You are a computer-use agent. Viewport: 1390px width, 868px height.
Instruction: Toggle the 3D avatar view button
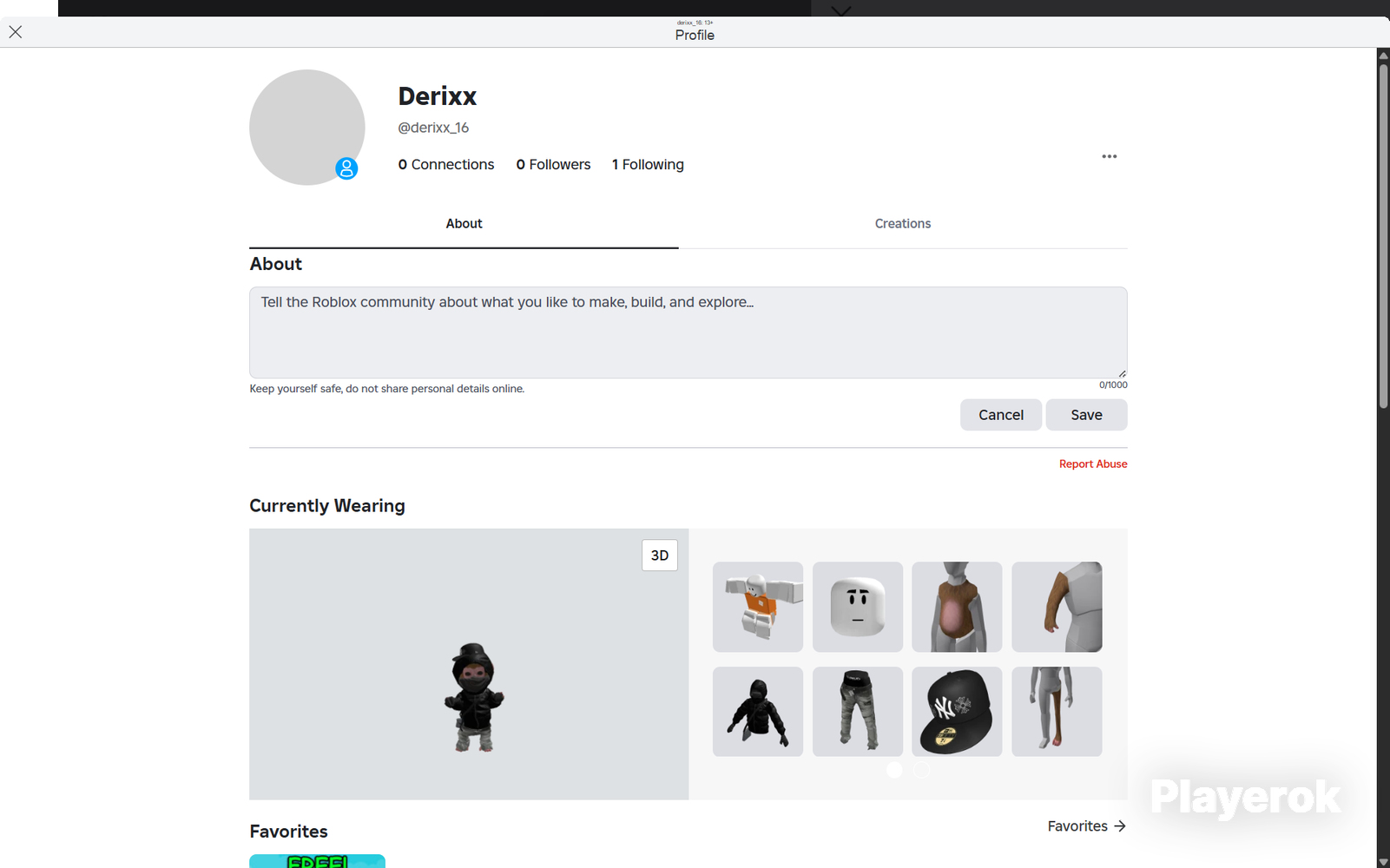pyautogui.click(x=660, y=556)
